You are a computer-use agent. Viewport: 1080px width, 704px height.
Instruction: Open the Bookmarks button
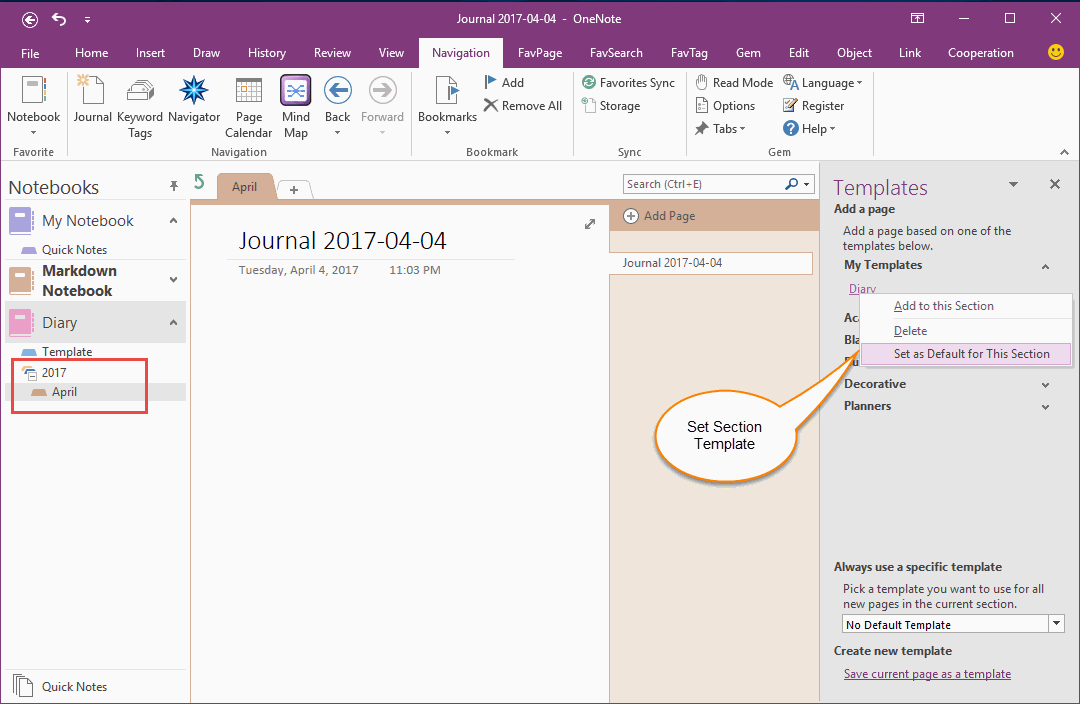447,107
